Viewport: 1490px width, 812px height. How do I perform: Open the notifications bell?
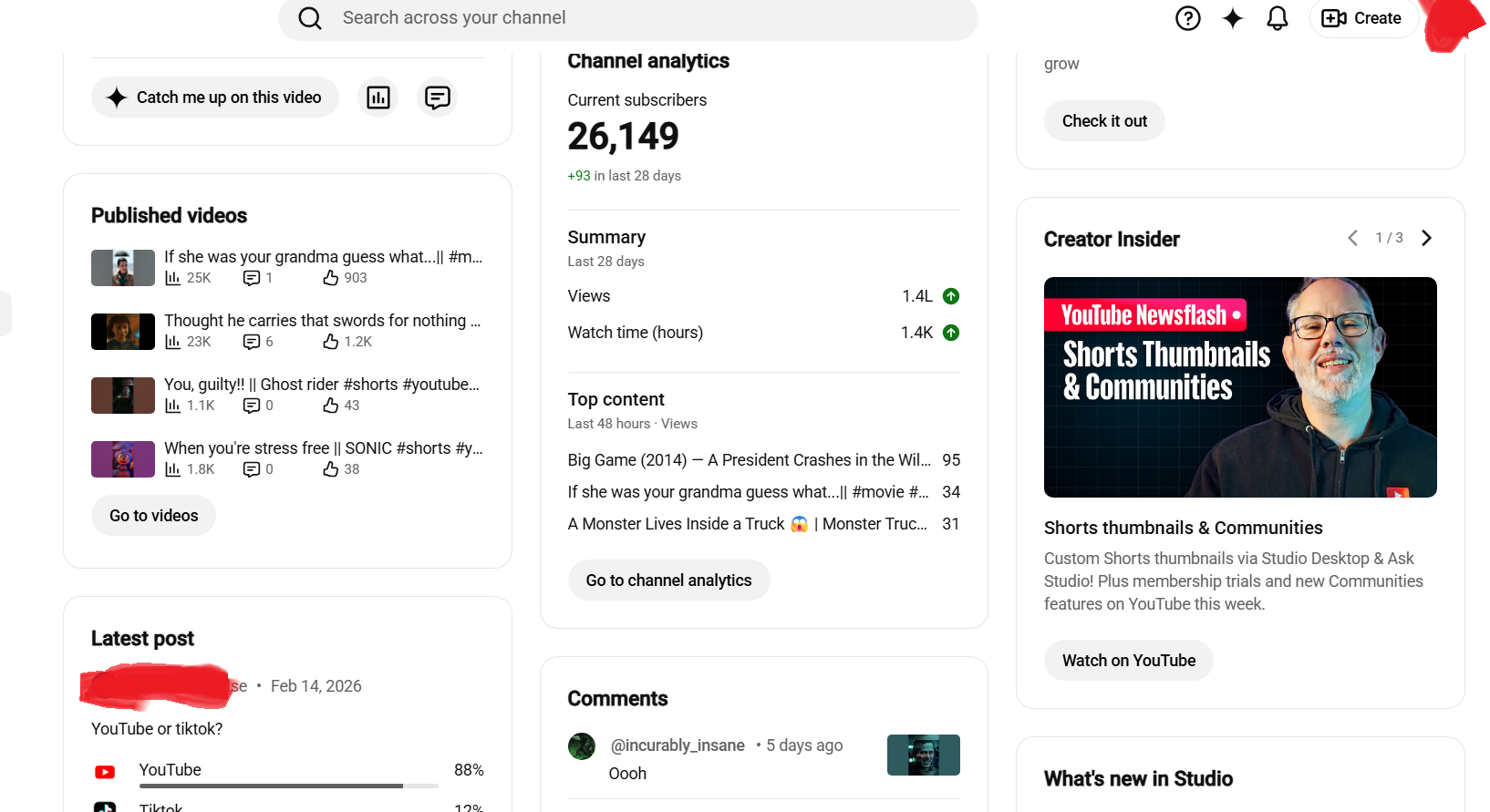click(1278, 18)
